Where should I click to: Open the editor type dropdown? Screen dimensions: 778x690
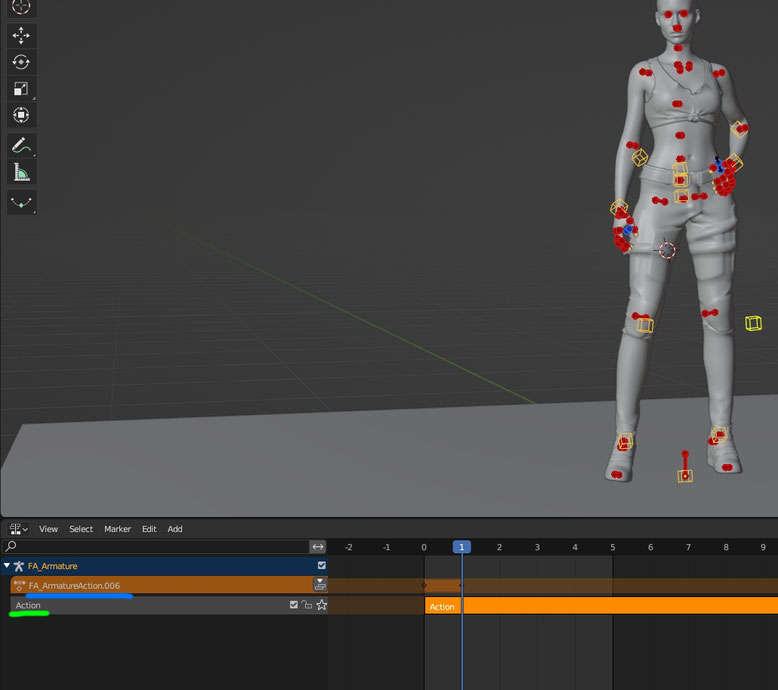[x=18, y=529]
